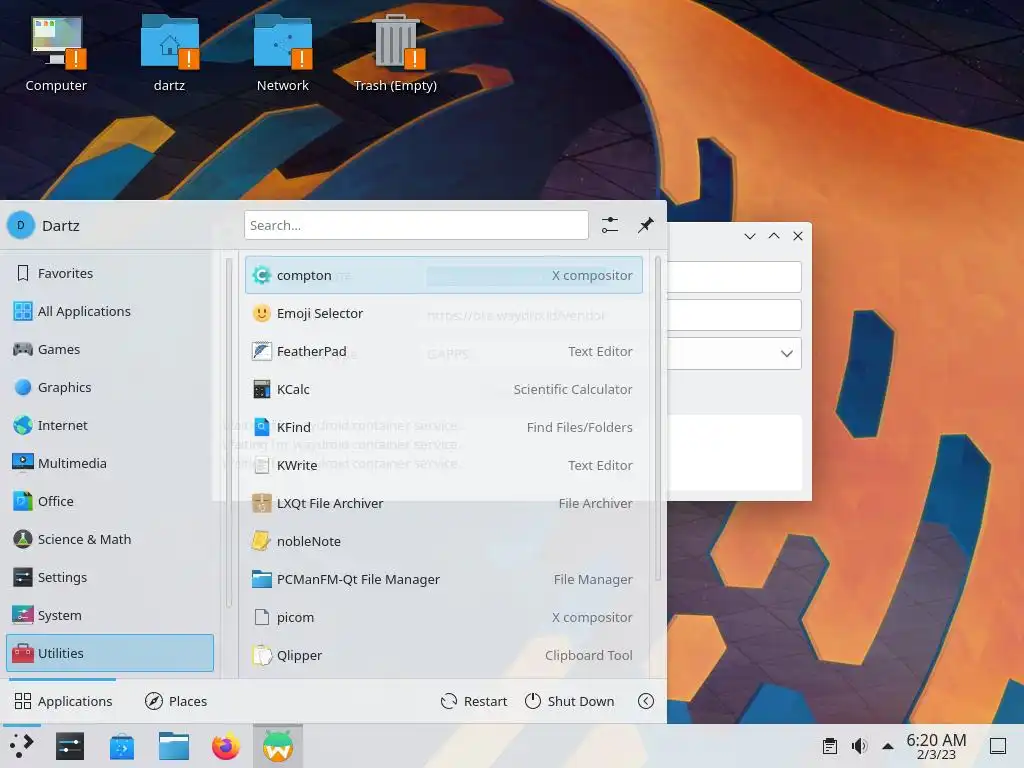Screen dimensions: 1024x768
Task: Click the Restart button
Action: (474, 701)
